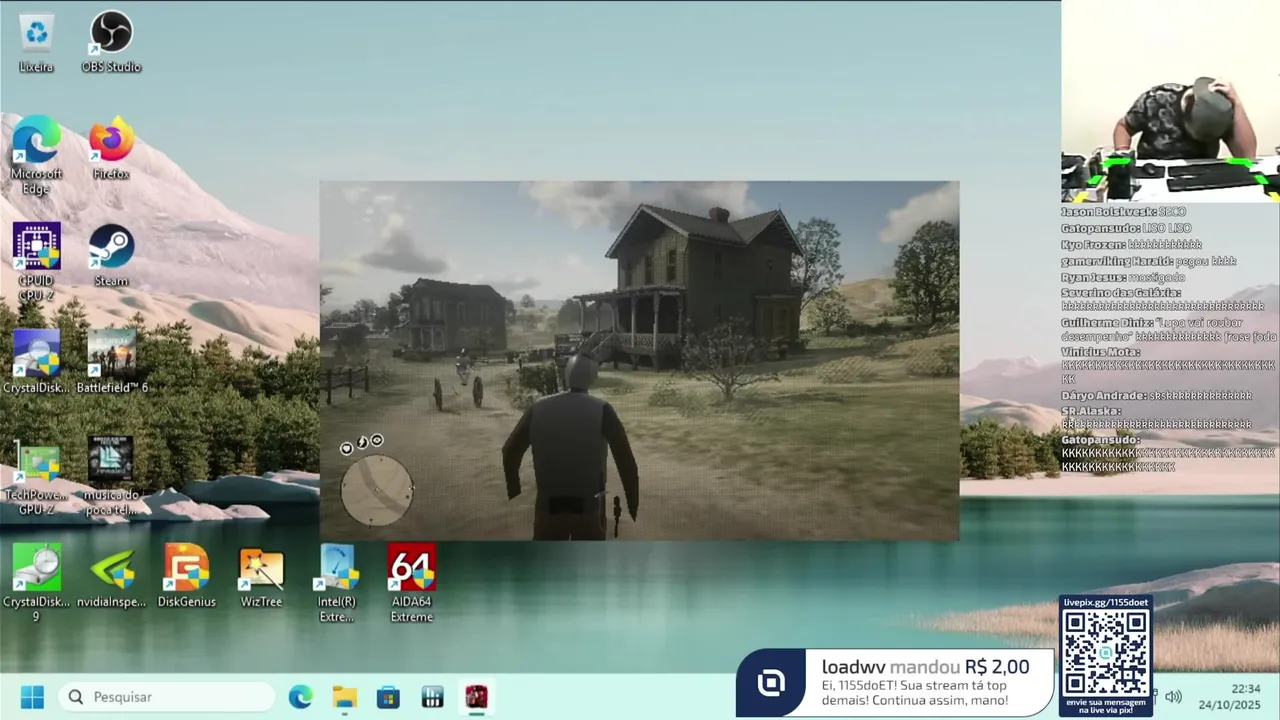Open the 'musica do poca tel' file
Image resolution: width=1280 pixels, height=720 pixels.
click(x=111, y=476)
